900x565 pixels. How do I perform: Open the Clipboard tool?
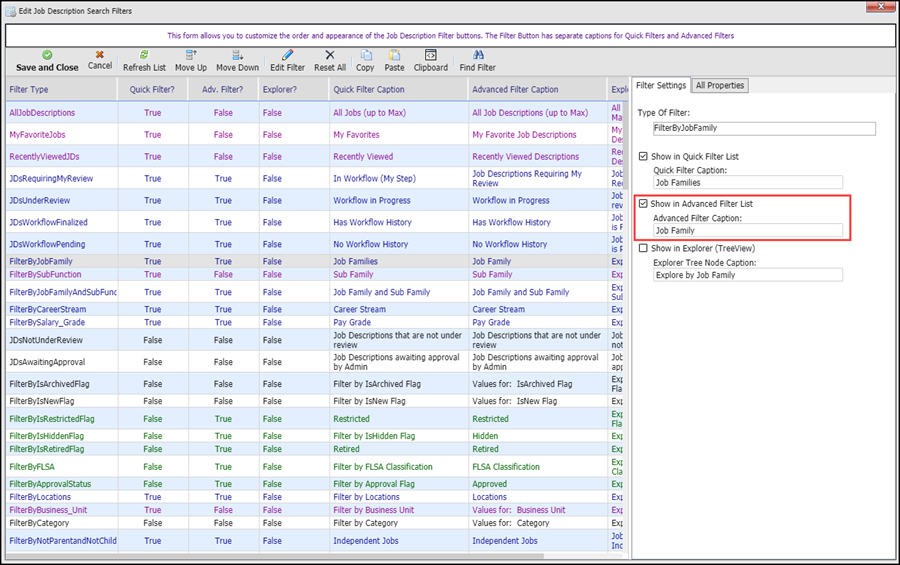[x=430, y=55]
